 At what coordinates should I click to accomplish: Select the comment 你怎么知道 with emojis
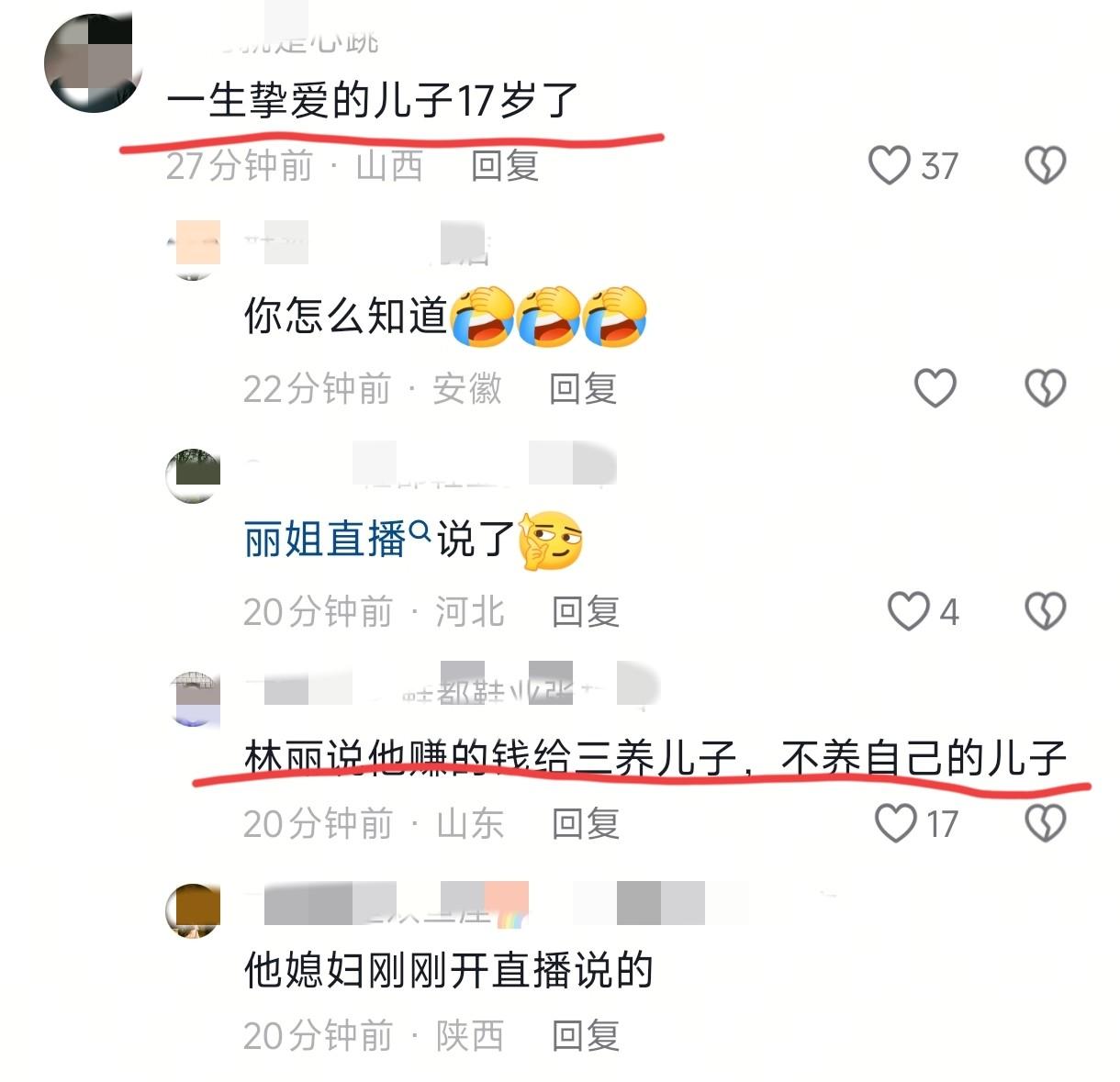point(446,317)
